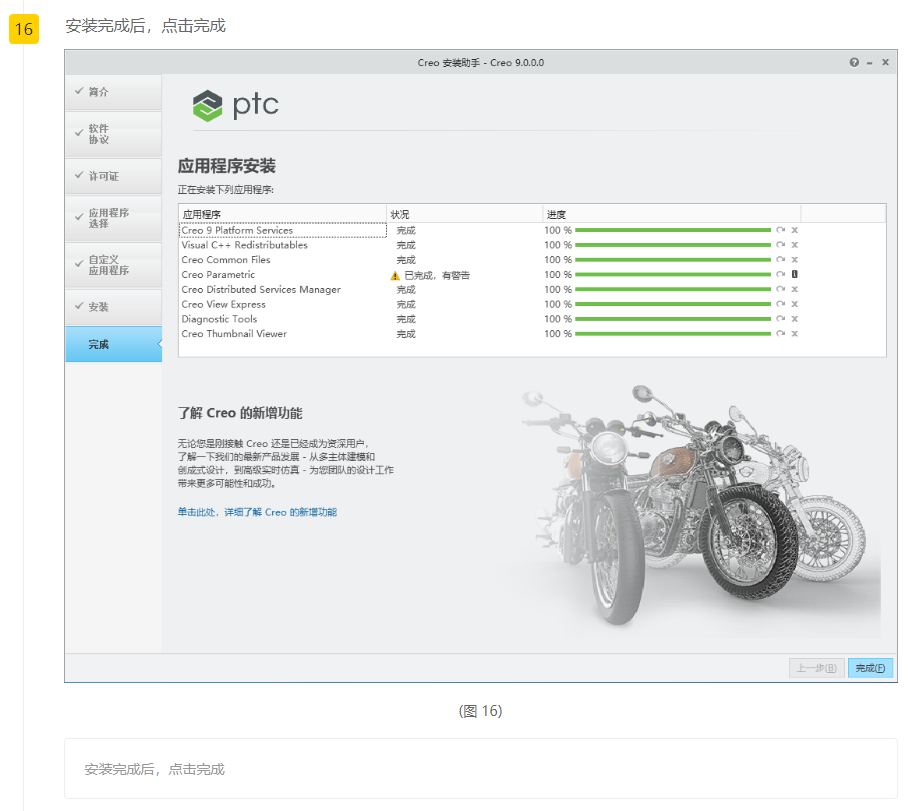The image size is (909, 811).
Task: Click the PTC logo
Action: point(235,106)
